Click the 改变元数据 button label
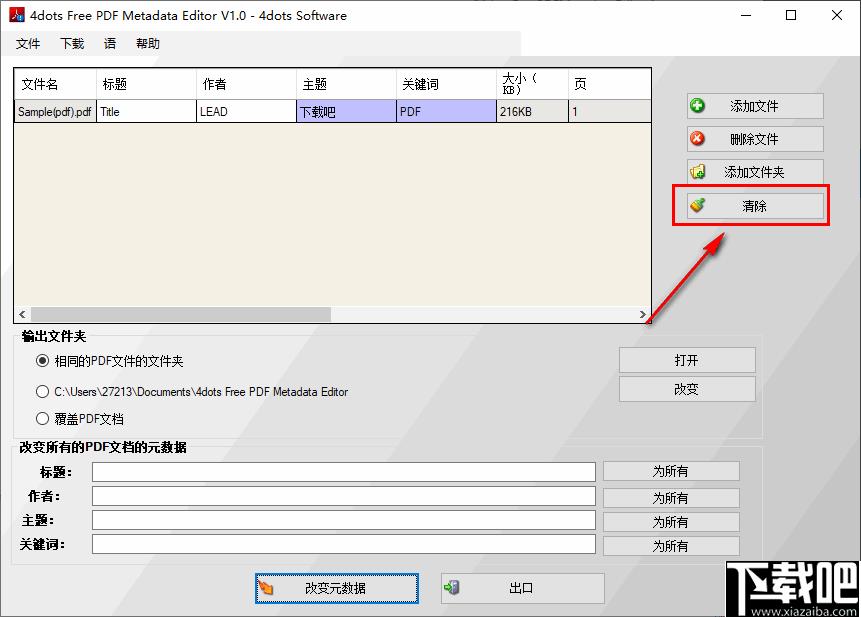The width and height of the screenshot is (861, 617). pyautogui.click(x=335, y=588)
